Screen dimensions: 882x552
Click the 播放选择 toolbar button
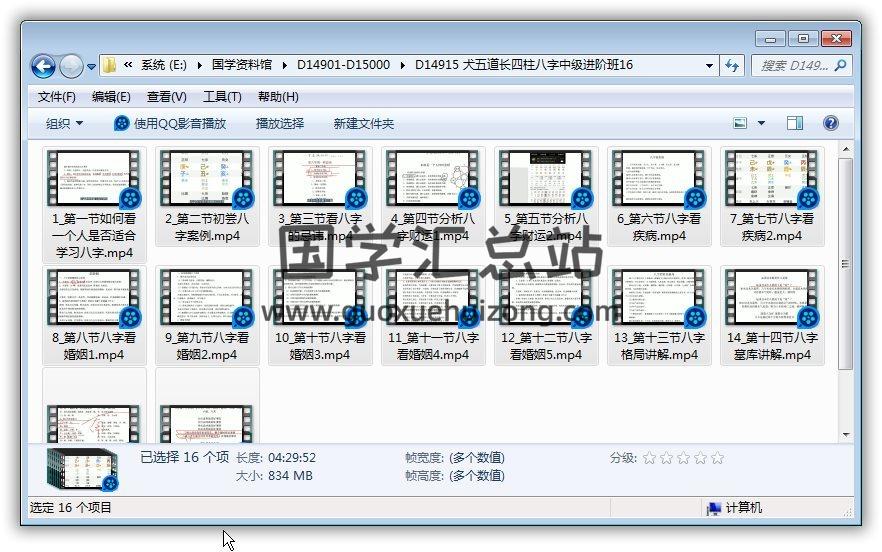coord(280,123)
